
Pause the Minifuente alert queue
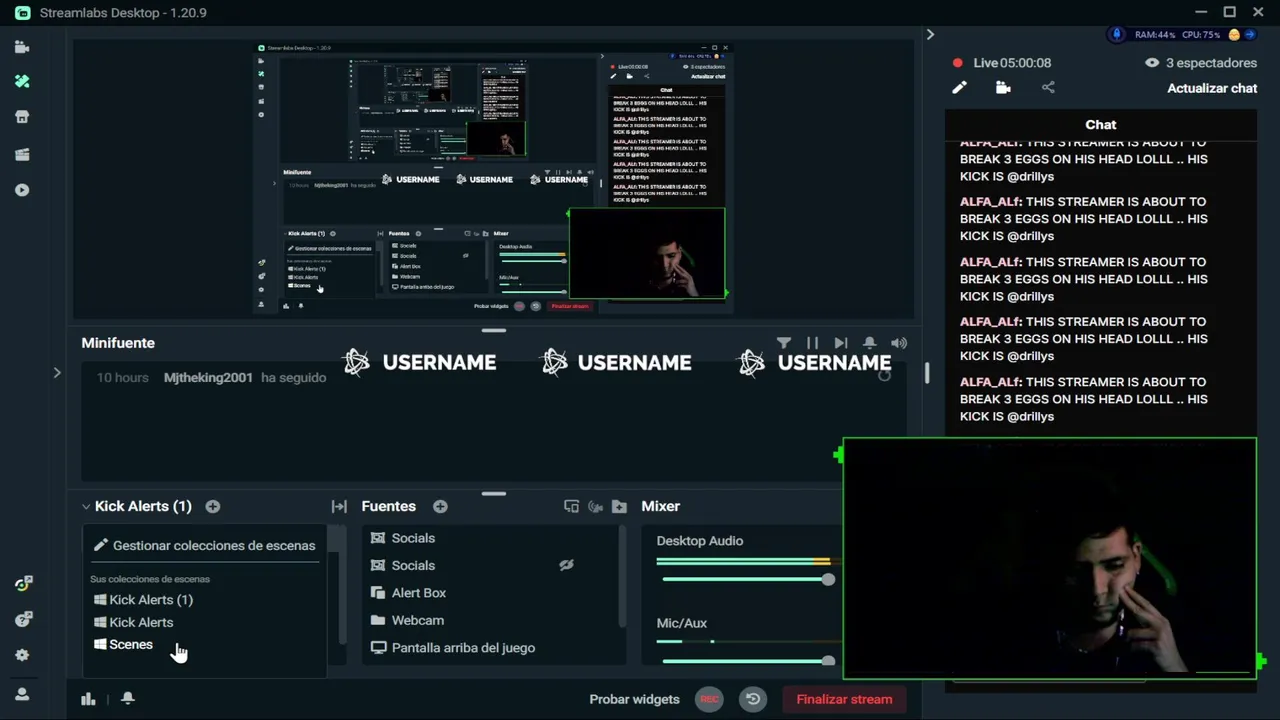812,343
